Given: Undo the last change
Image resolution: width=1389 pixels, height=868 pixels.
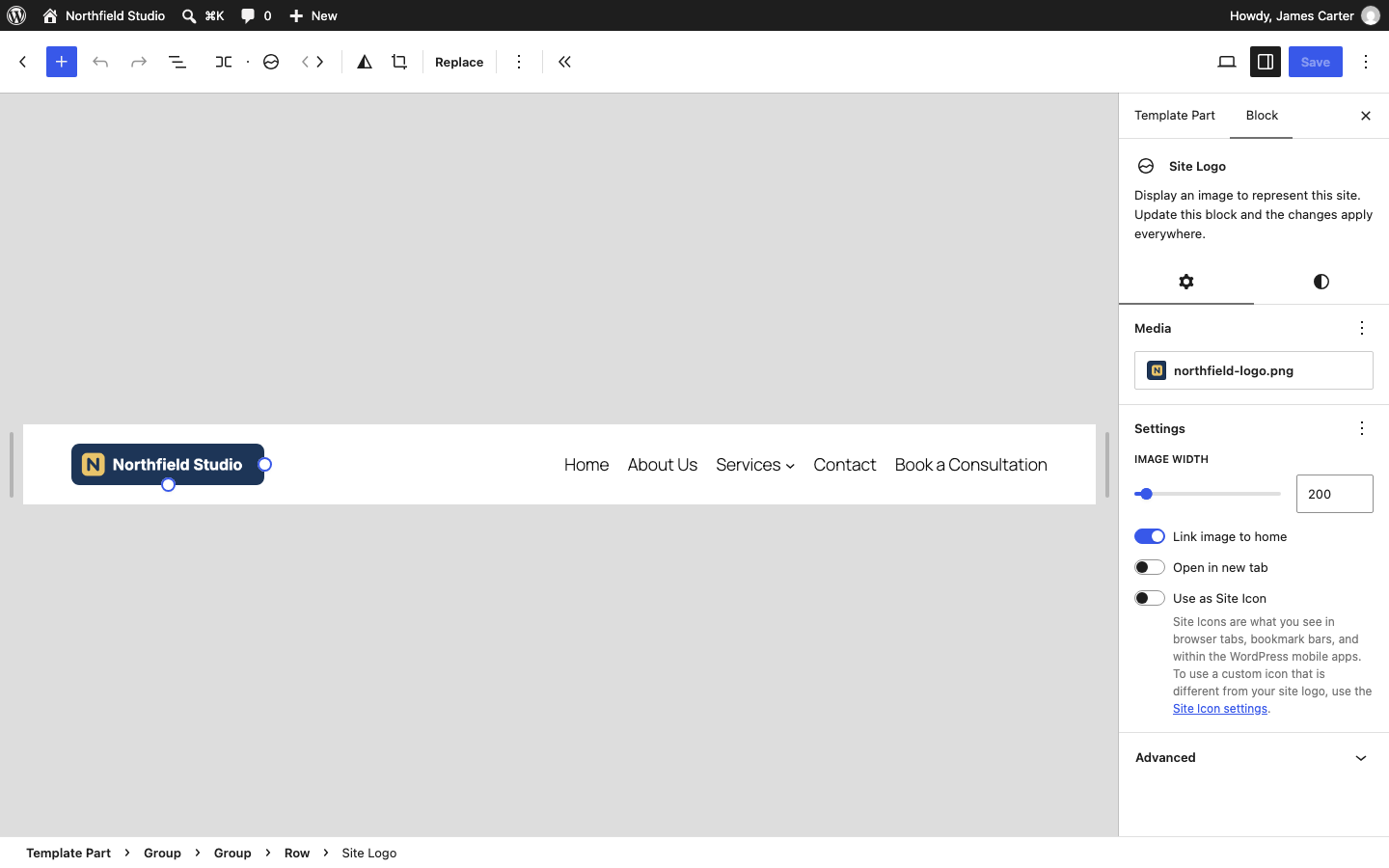Looking at the screenshot, I should coord(100,62).
